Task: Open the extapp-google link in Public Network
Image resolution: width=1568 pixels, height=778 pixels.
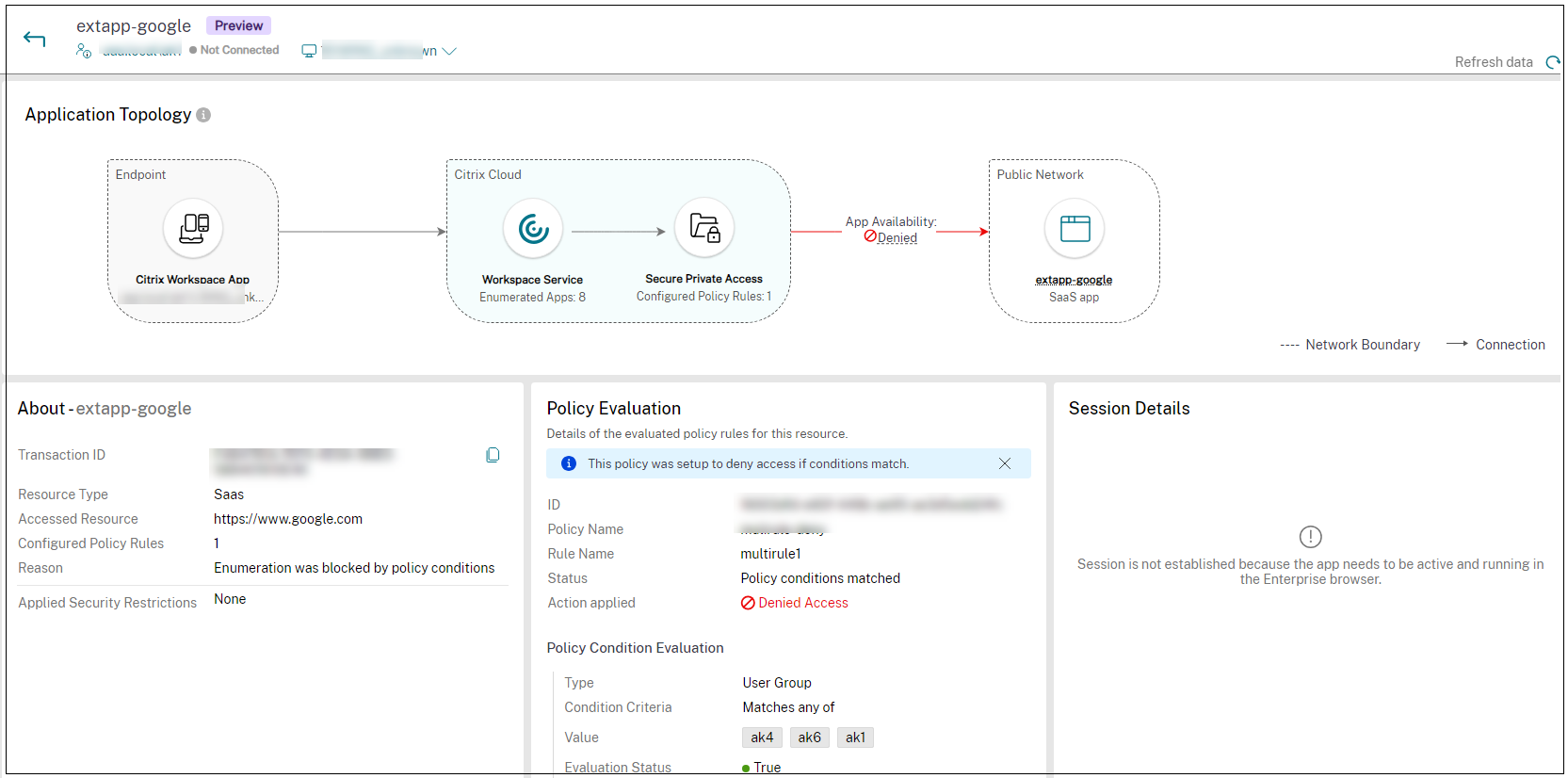Action: click(x=1074, y=280)
